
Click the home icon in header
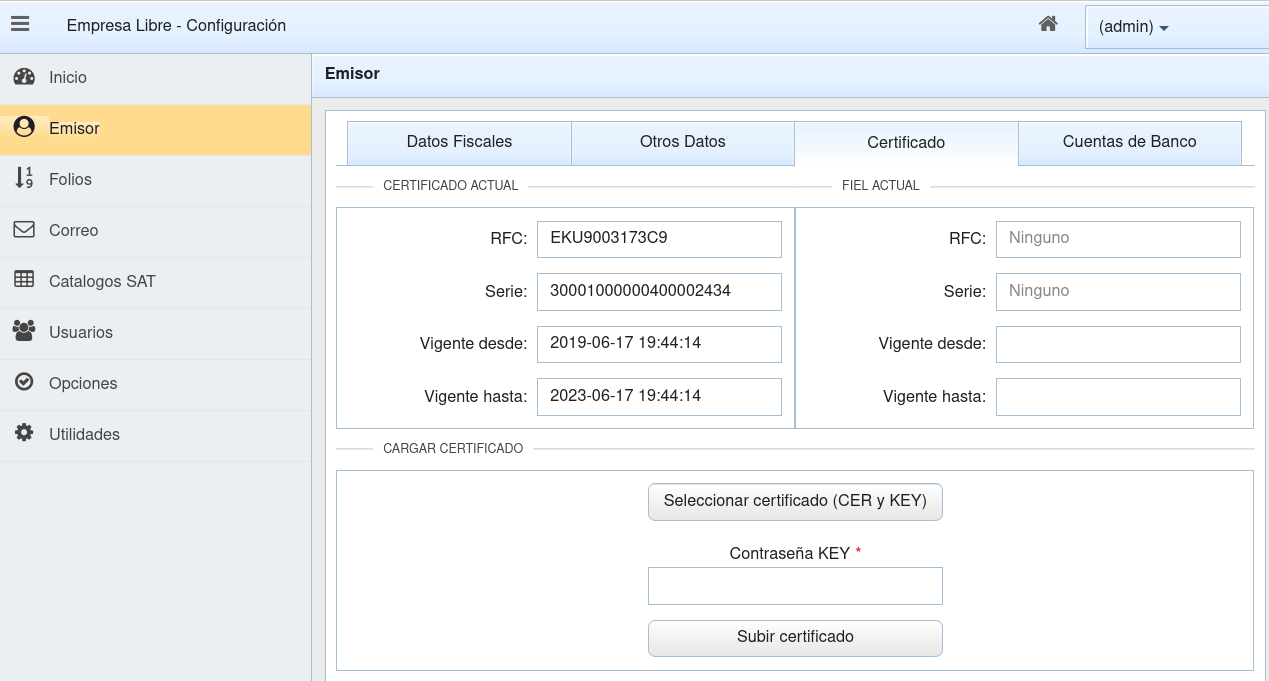coord(1048,24)
